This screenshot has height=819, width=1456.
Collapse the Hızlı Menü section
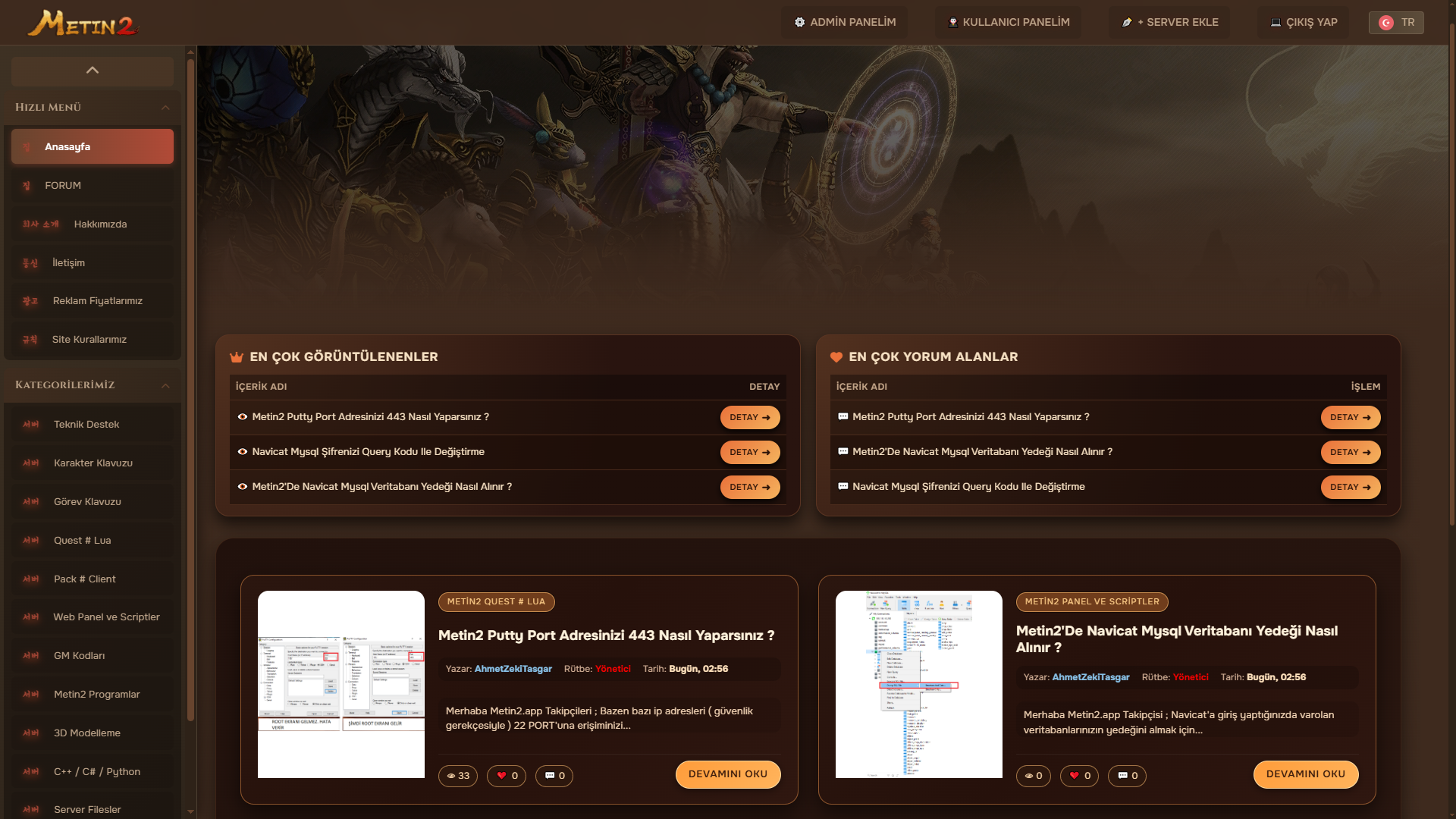click(x=165, y=108)
